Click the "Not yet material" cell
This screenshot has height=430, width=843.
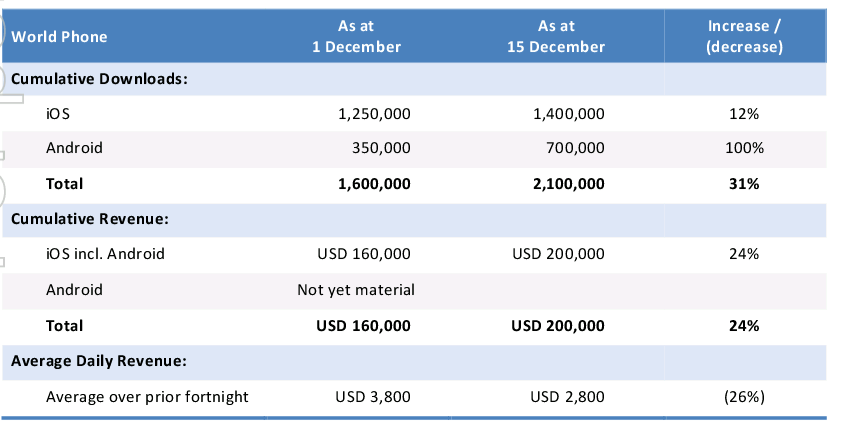coord(356,290)
